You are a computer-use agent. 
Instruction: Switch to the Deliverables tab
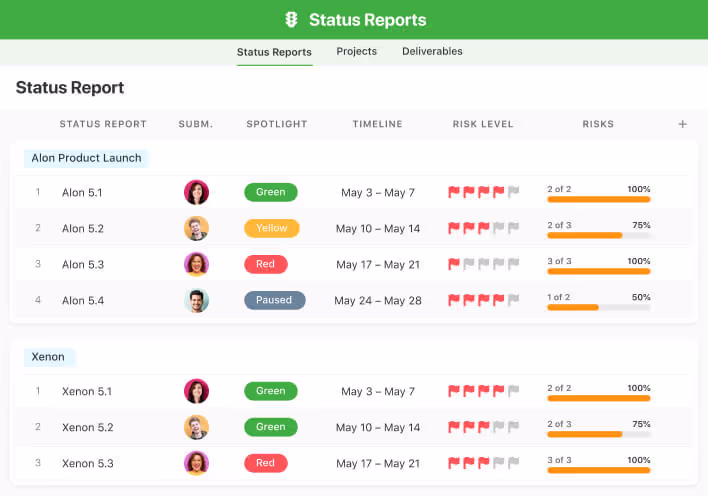(x=432, y=51)
